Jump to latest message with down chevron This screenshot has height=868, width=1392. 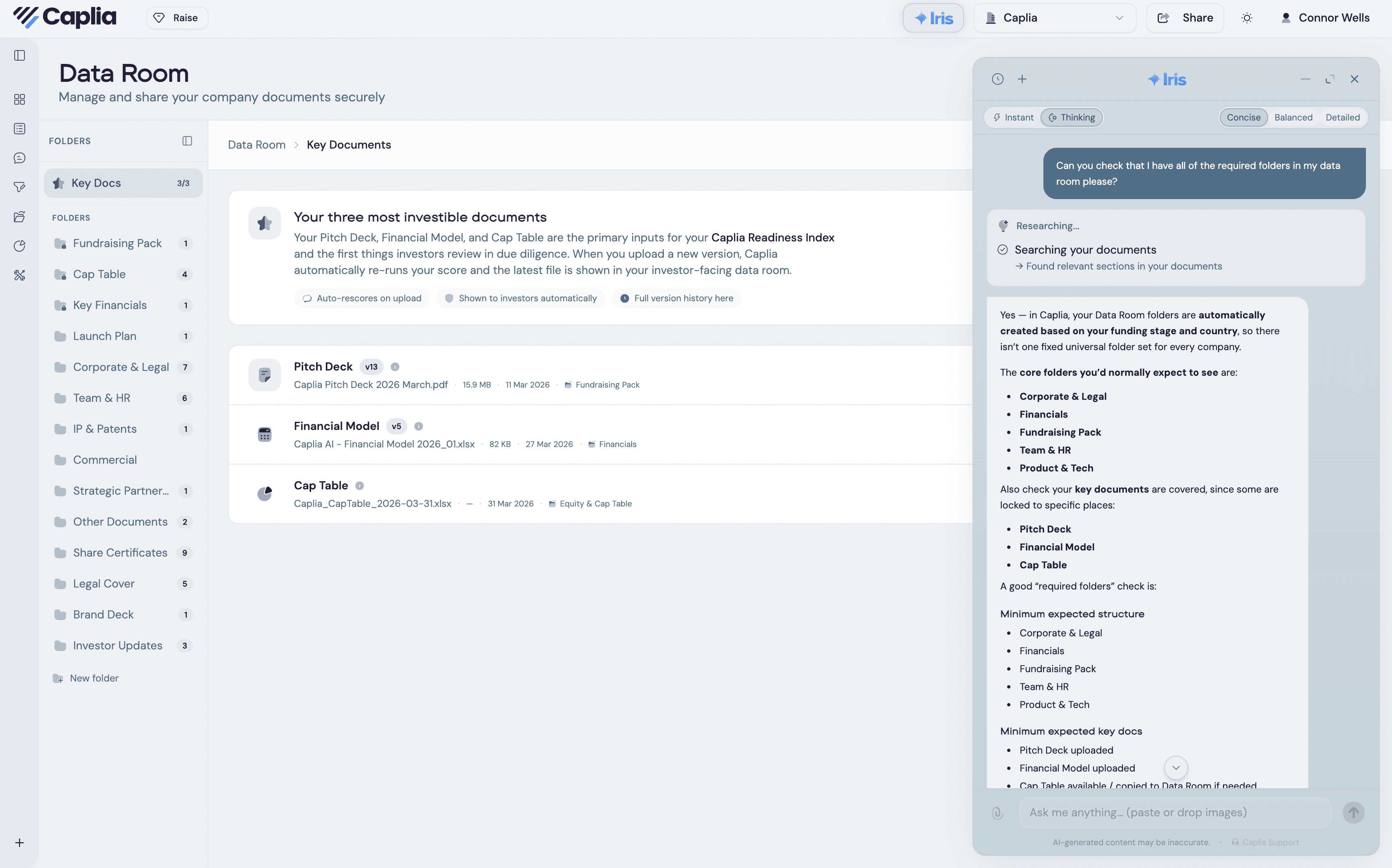(1175, 768)
